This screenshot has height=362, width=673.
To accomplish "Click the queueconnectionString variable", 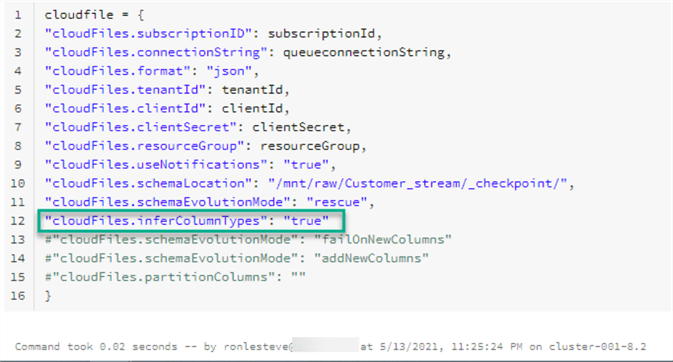I will tap(364, 52).
